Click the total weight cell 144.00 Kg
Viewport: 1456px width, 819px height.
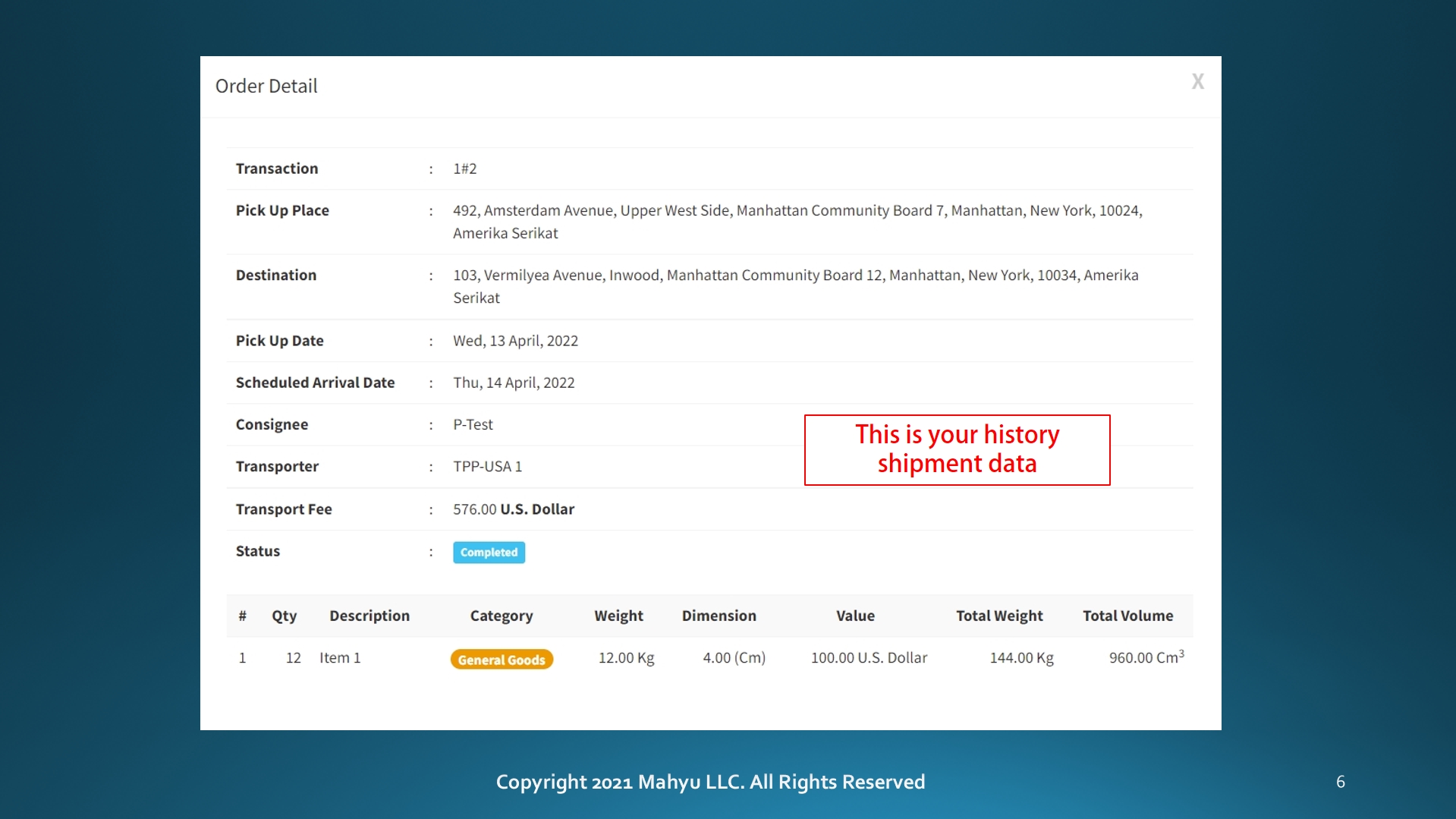pyautogui.click(x=1021, y=657)
